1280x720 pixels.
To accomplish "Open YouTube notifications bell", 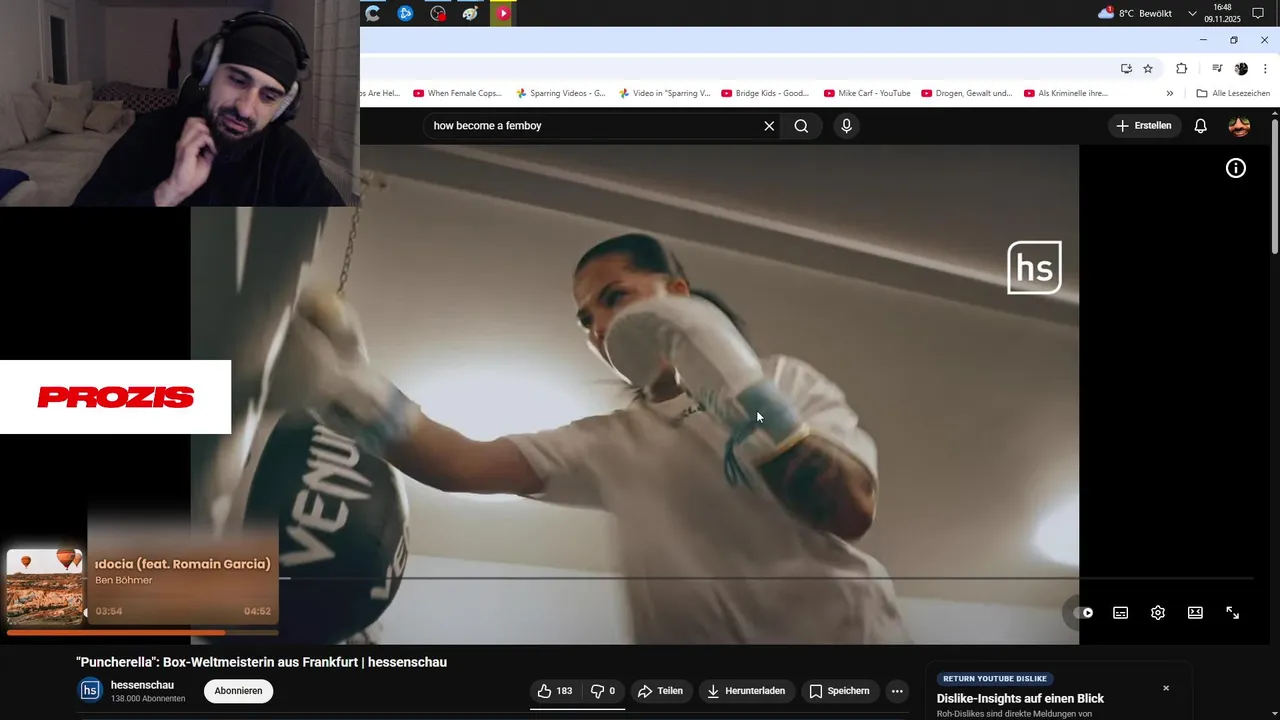I will [x=1201, y=126].
